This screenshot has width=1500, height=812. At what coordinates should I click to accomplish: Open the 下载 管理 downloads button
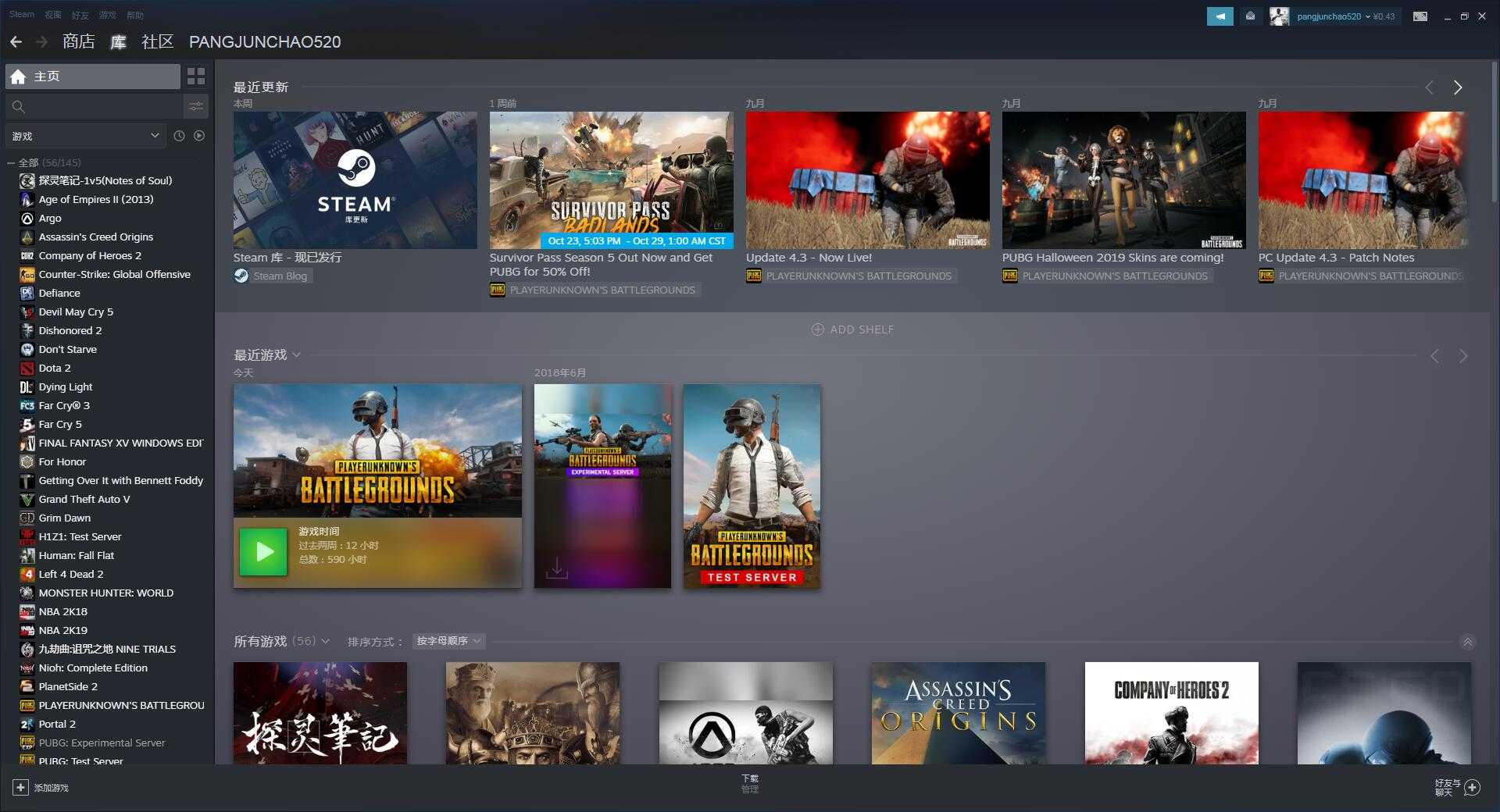click(x=750, y=784)
